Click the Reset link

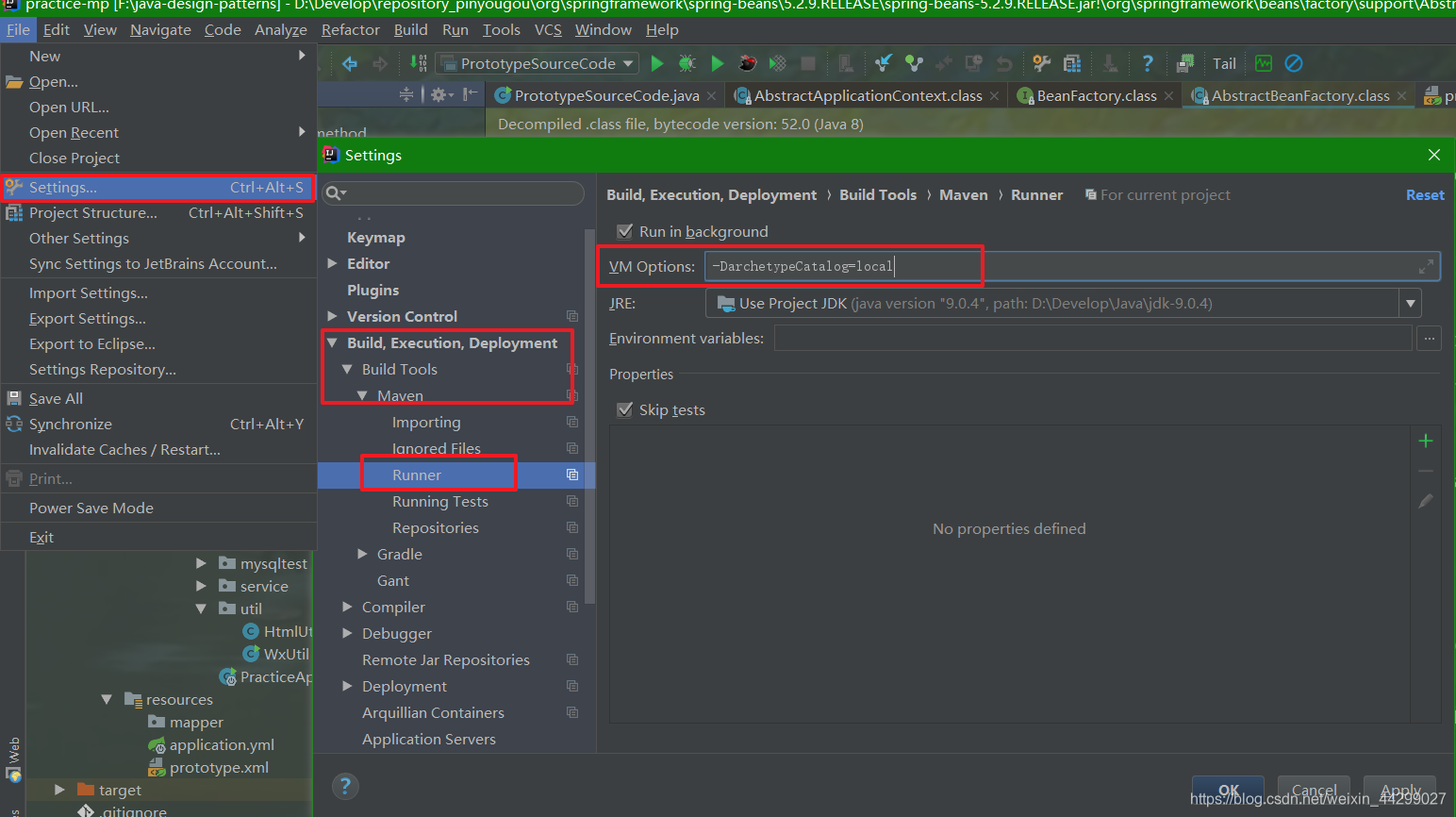1425,194
